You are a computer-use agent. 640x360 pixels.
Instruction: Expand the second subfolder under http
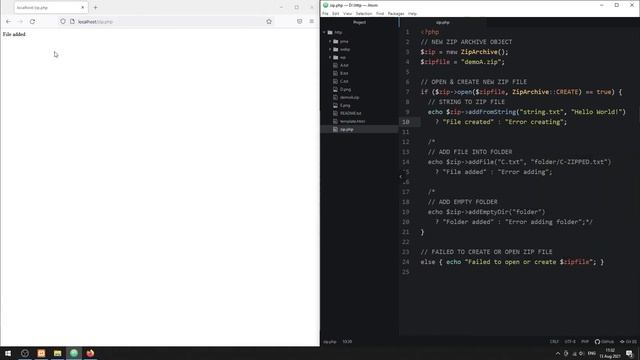[330, 49]
